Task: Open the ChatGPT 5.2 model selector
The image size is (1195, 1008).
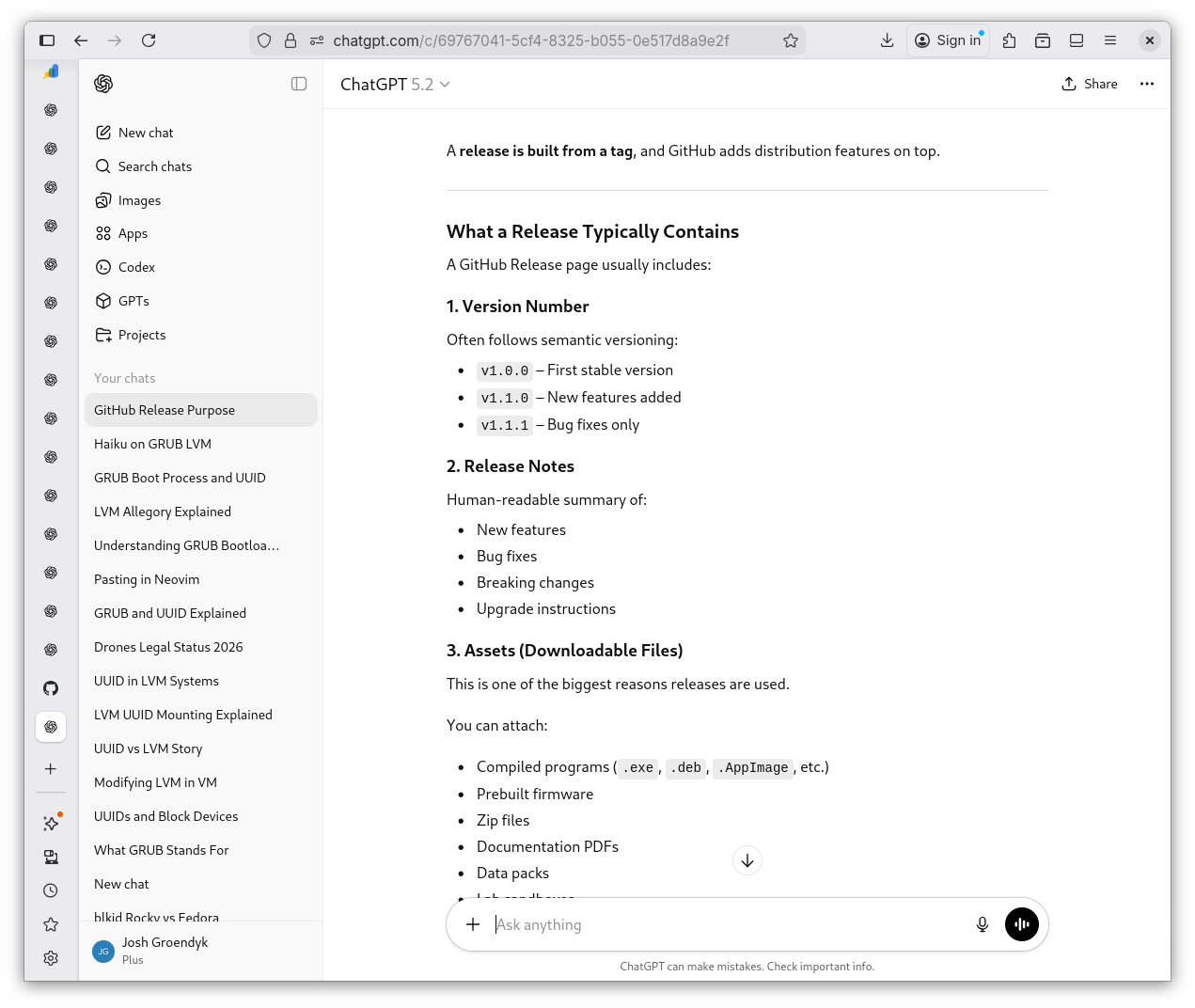Action: (x=395, y=84)
